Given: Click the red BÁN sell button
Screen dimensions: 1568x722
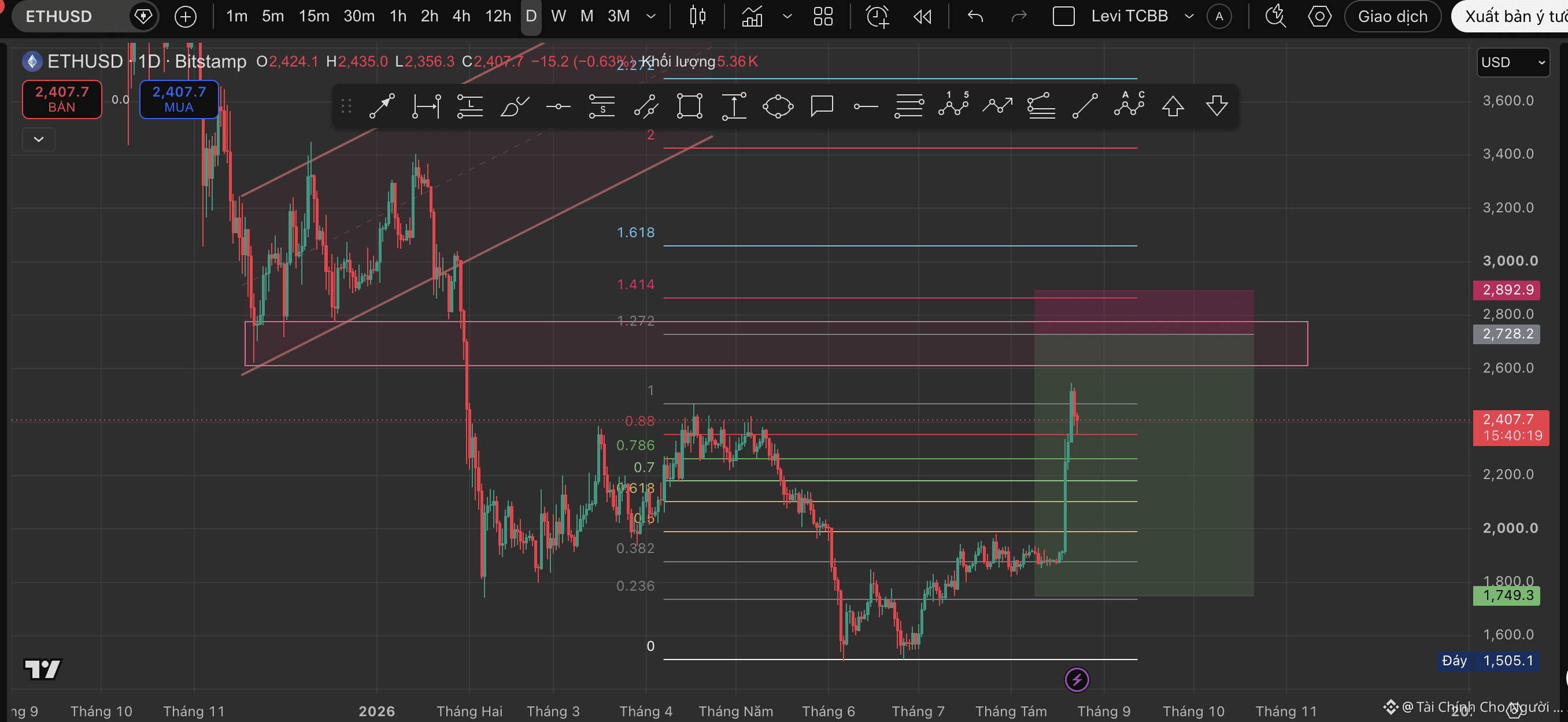Looking at the screenshot, I should [62, 100].
